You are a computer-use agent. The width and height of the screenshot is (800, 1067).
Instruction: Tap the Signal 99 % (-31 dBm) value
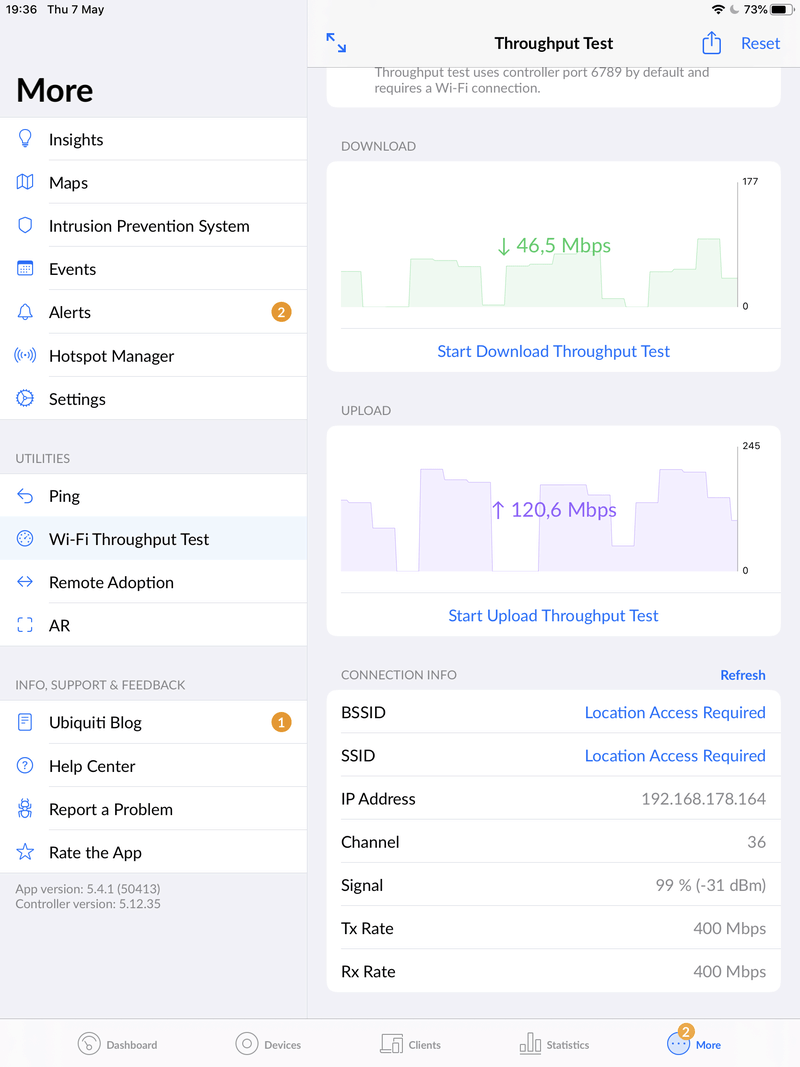click(710, 885)
